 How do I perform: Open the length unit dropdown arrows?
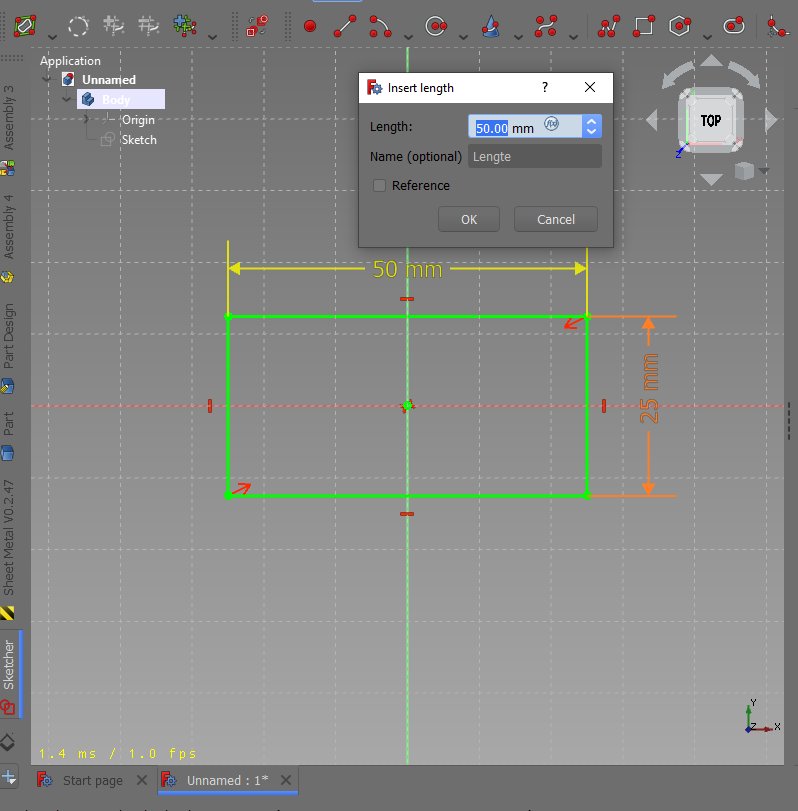pyautogui.click(x=591, y=127)
